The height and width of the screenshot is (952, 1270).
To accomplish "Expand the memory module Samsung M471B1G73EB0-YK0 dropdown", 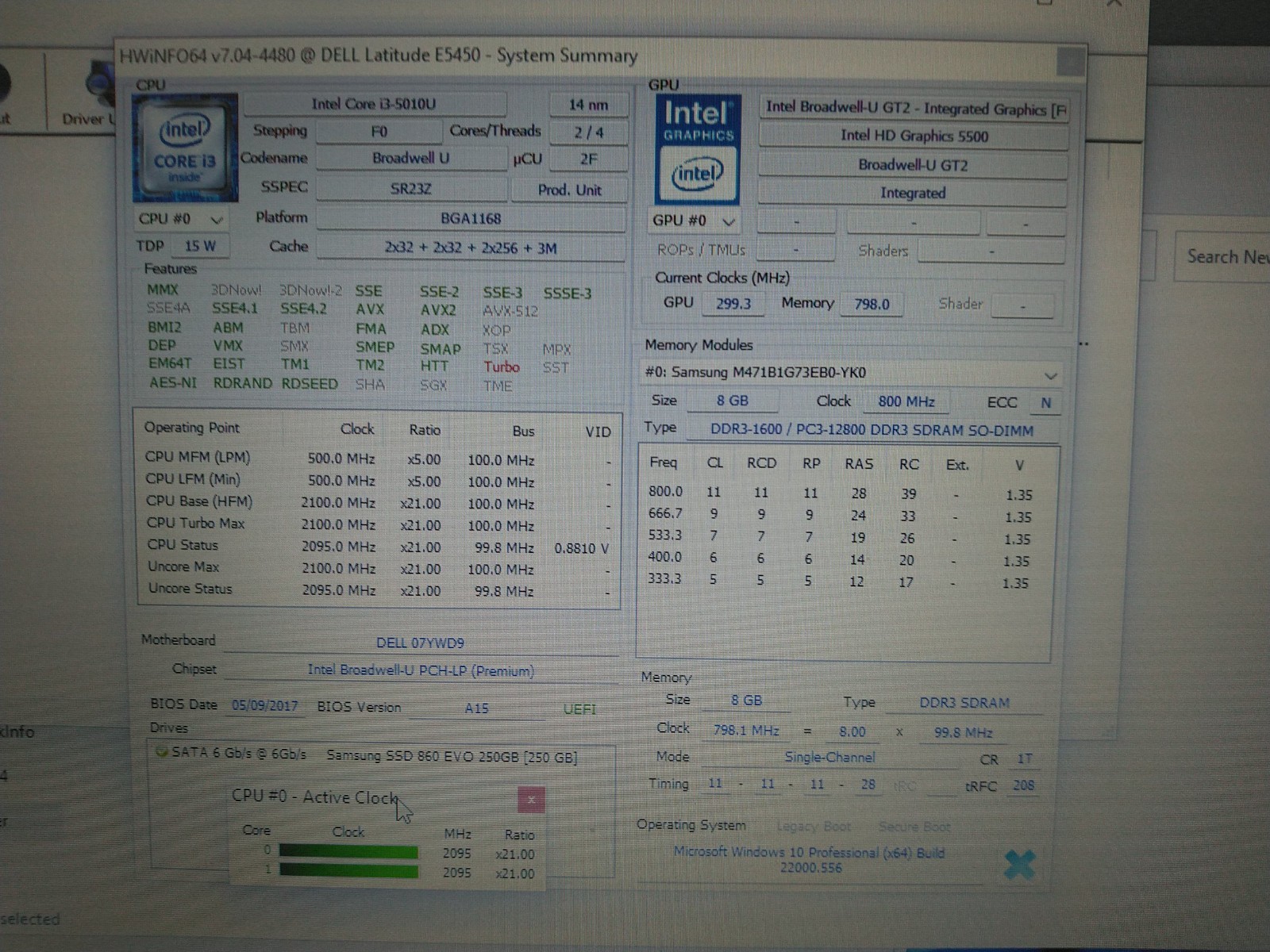I will click(850, 373).
